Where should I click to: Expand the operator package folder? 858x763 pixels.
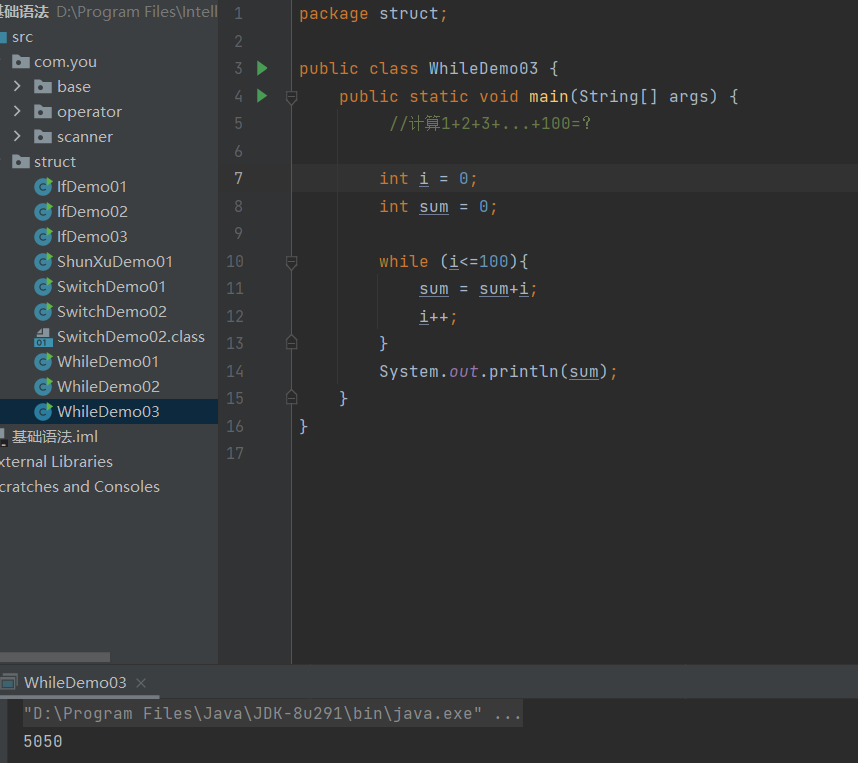(x=17, y=112)
